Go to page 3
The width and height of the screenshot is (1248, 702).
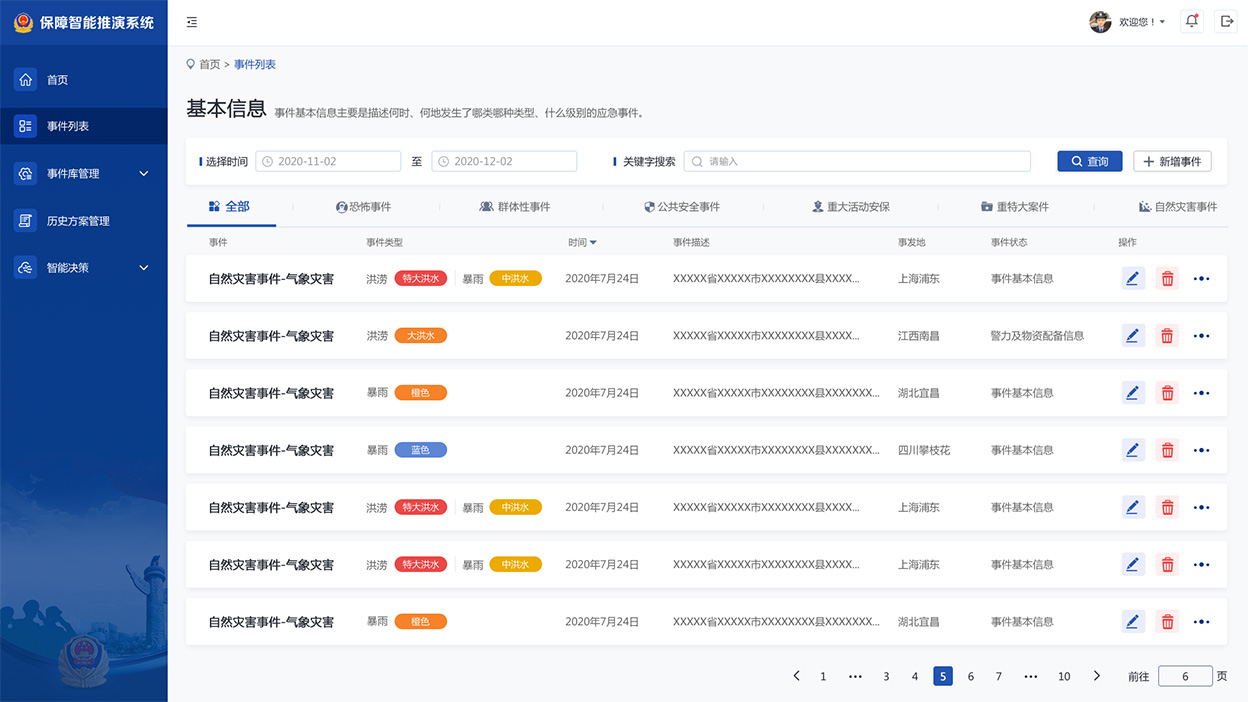[886, 677]
